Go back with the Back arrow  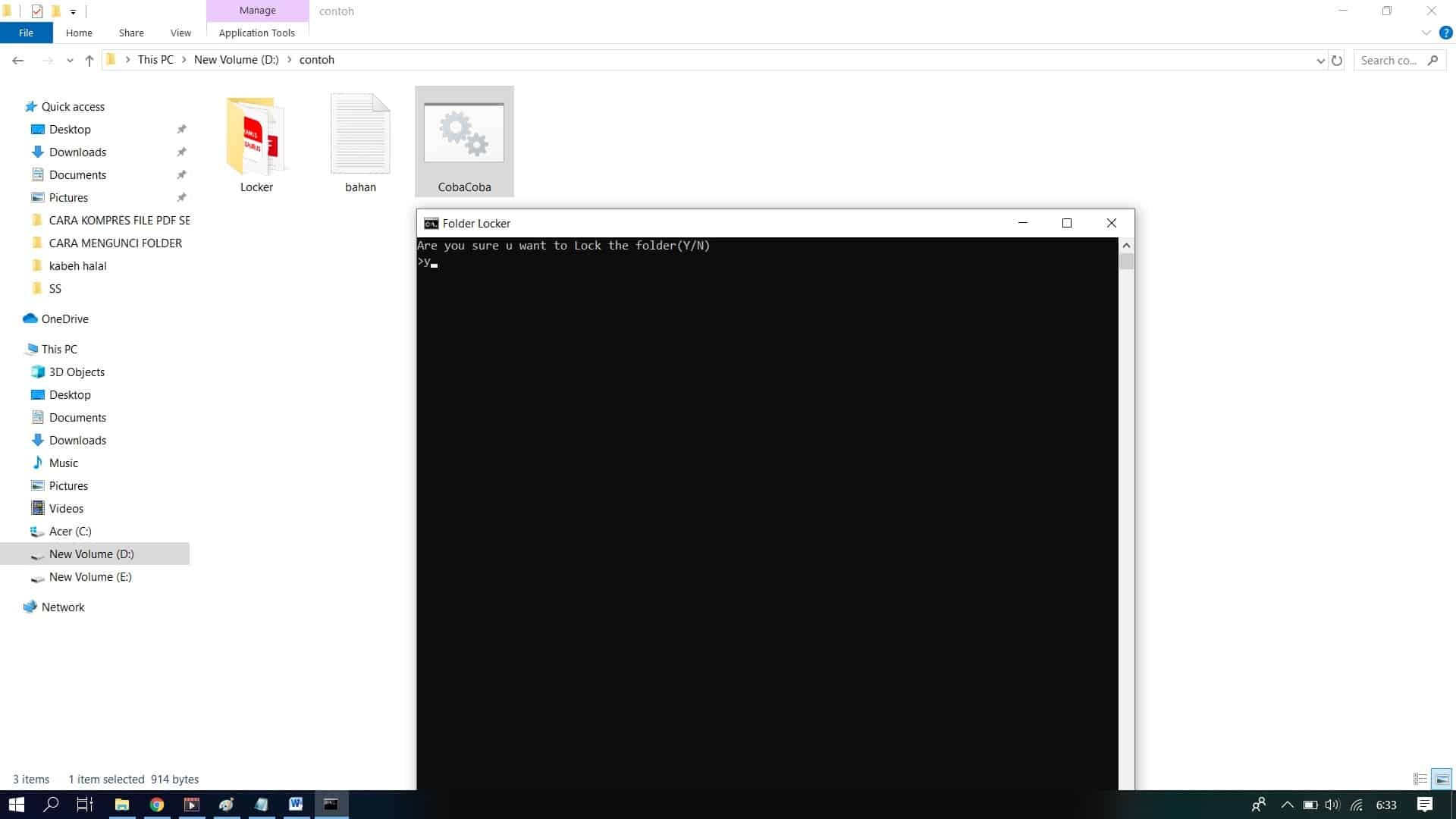pos(18,60)
